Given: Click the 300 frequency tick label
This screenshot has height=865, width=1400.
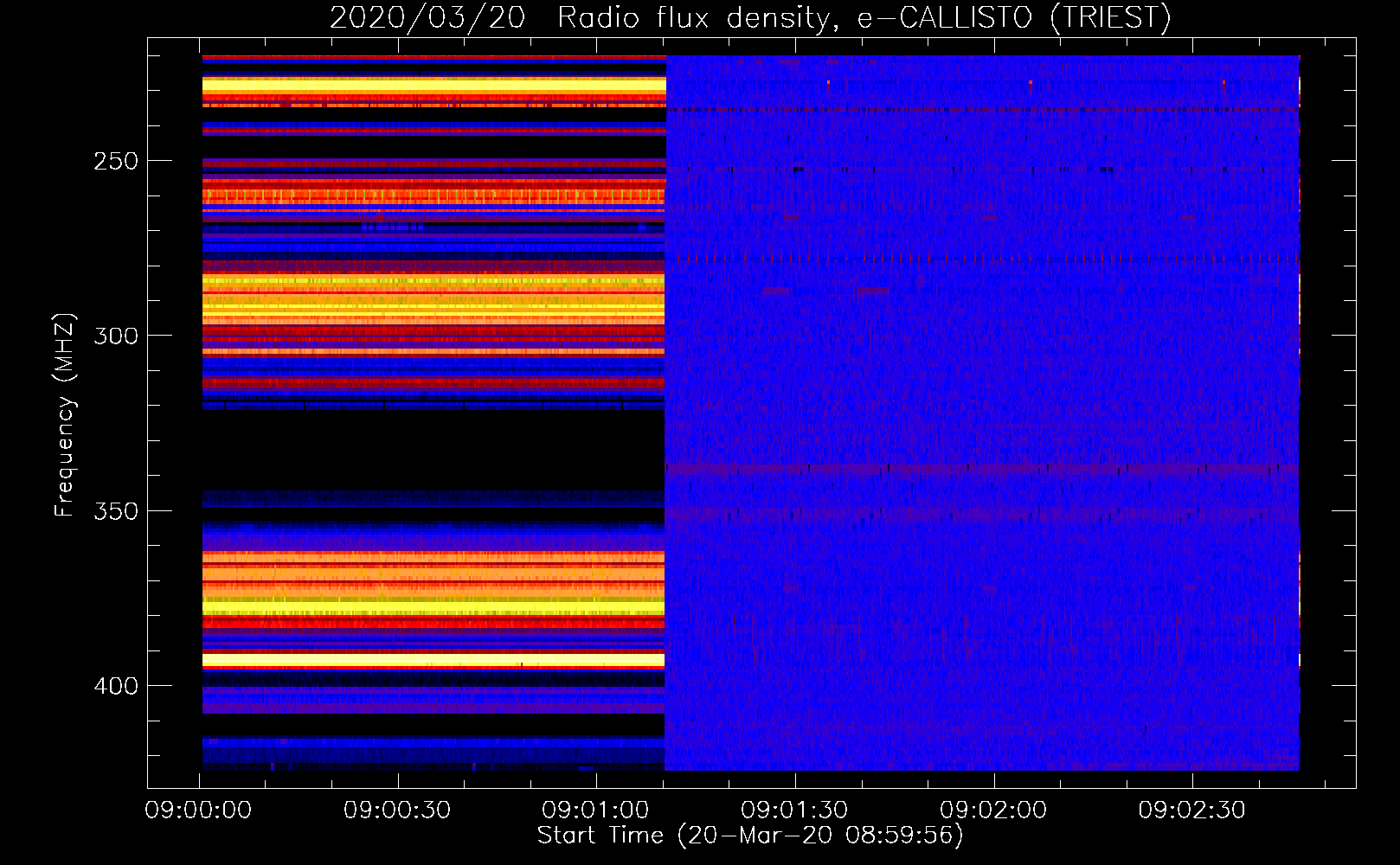Looking at the screenshot, I should pos(116,336).
